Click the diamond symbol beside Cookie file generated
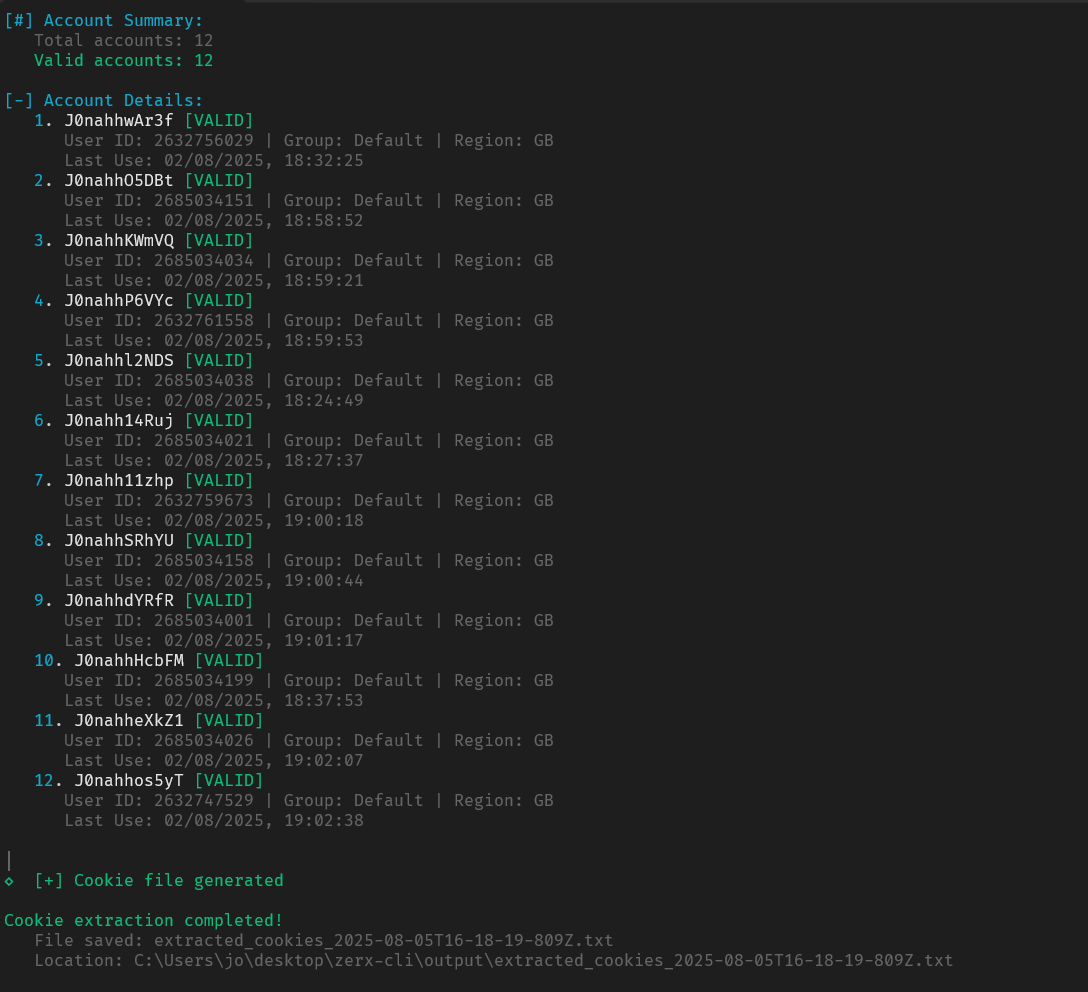Screen dimensions: 1088x992 tap(9, 880)
